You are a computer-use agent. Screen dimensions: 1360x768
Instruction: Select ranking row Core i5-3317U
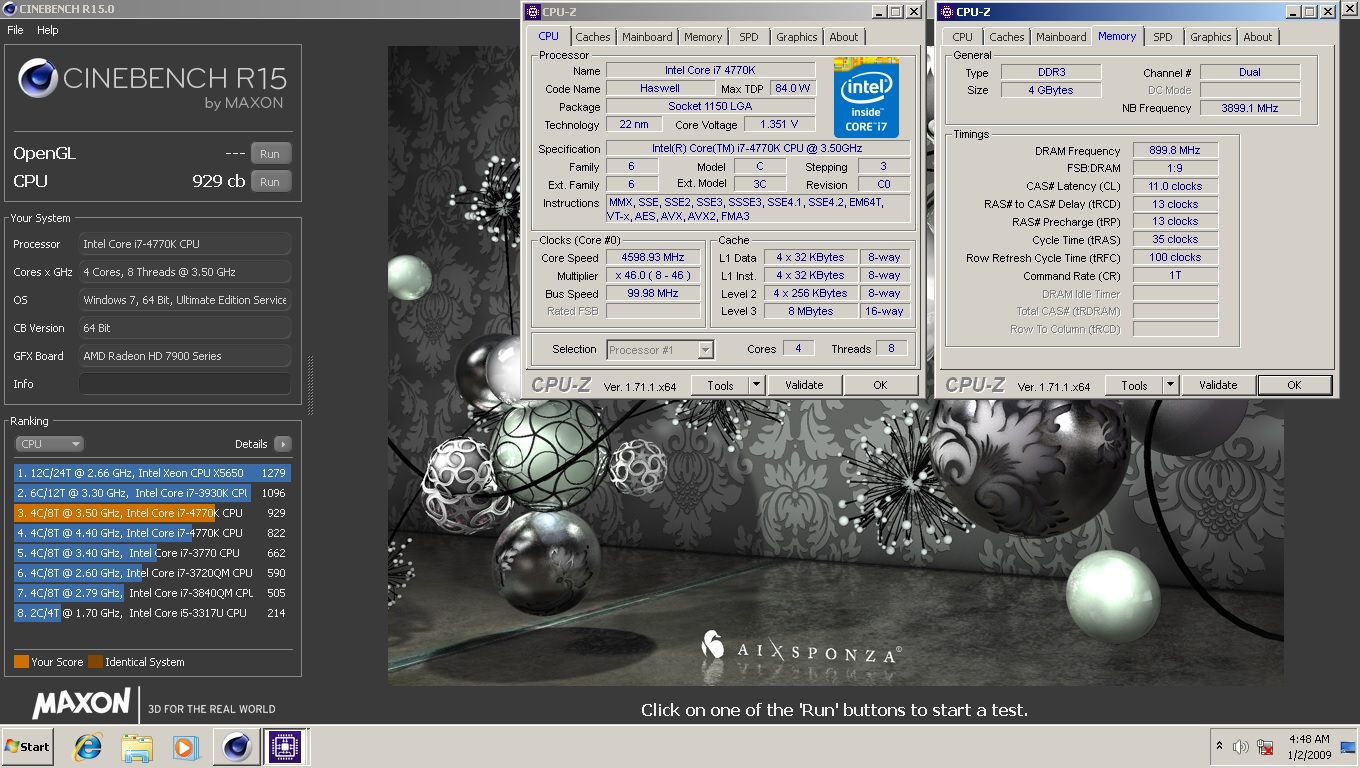pos(152,613)
